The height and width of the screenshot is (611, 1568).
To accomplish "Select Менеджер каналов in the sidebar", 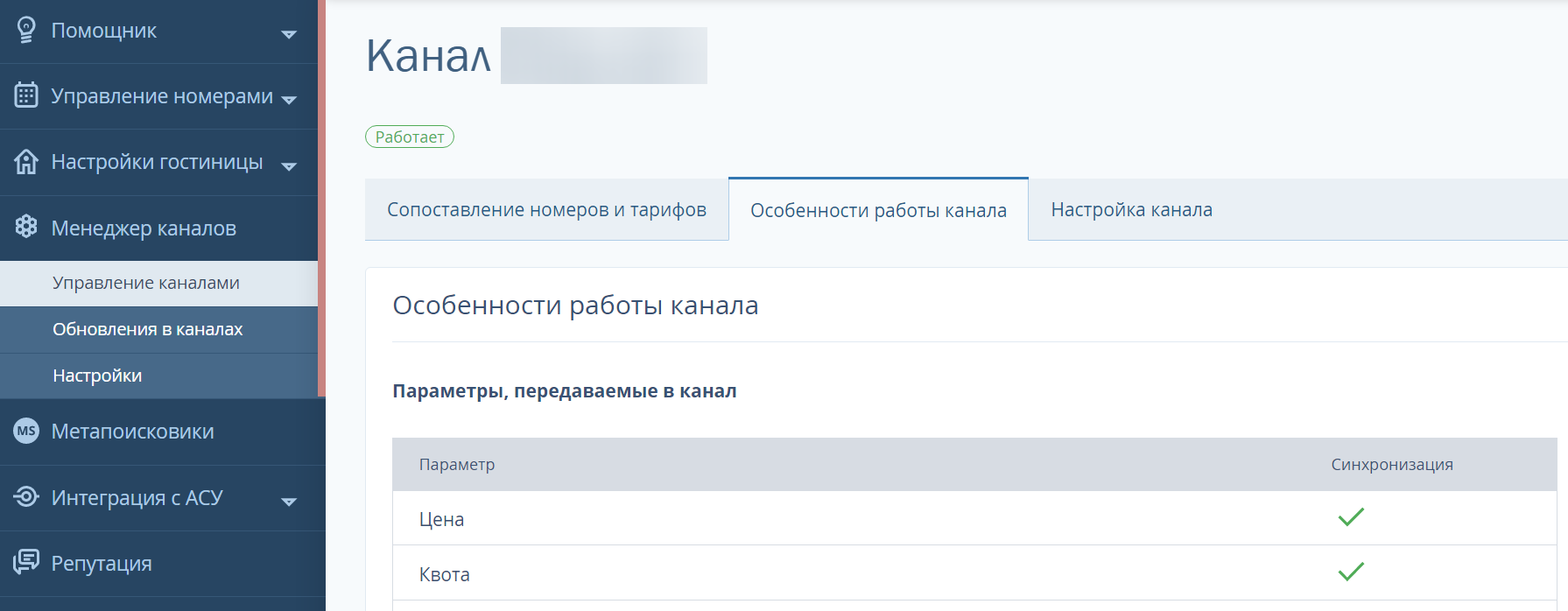I will pyautogui.click(x=158, y=228).
